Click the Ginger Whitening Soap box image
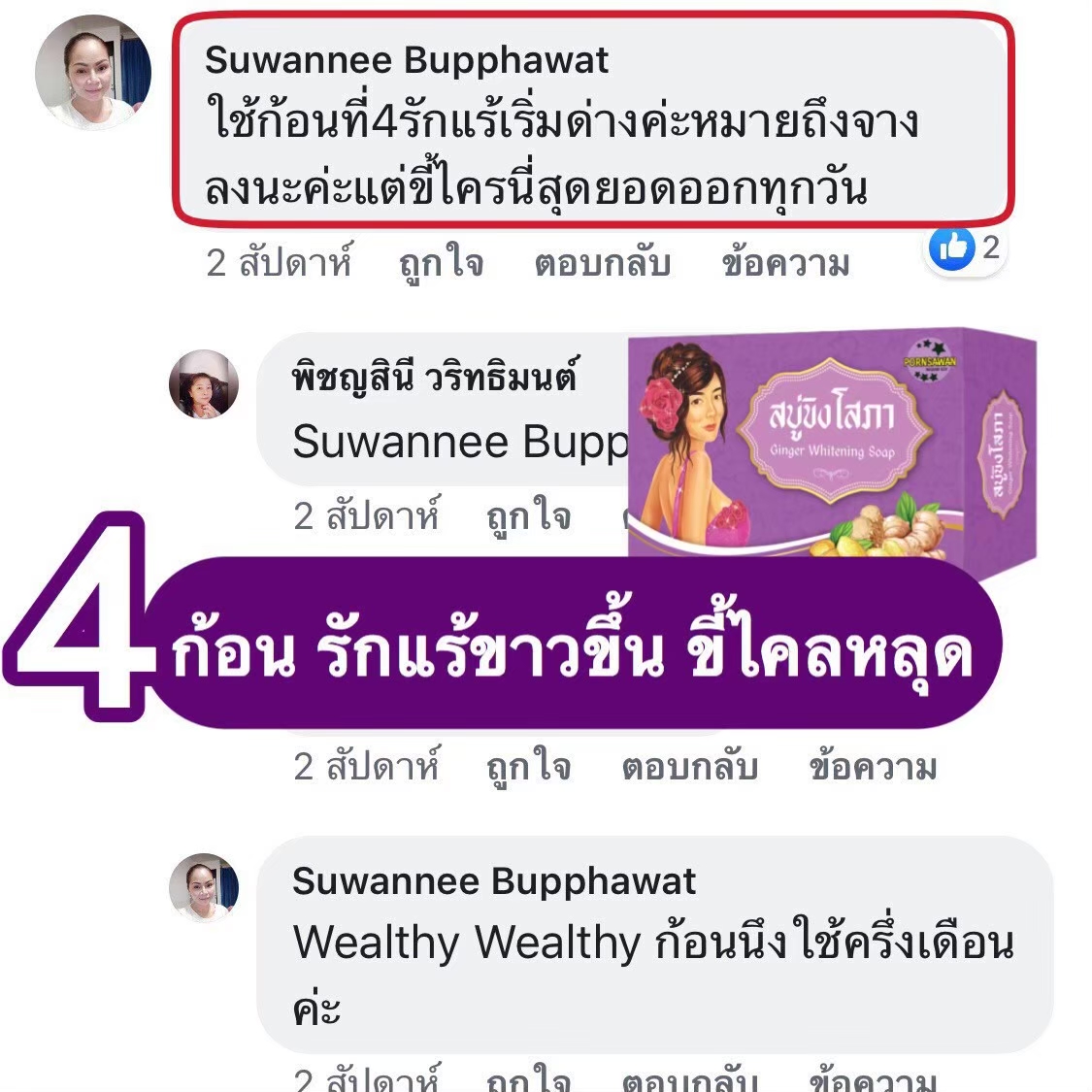The image size is (1092, 1092). 832,446
